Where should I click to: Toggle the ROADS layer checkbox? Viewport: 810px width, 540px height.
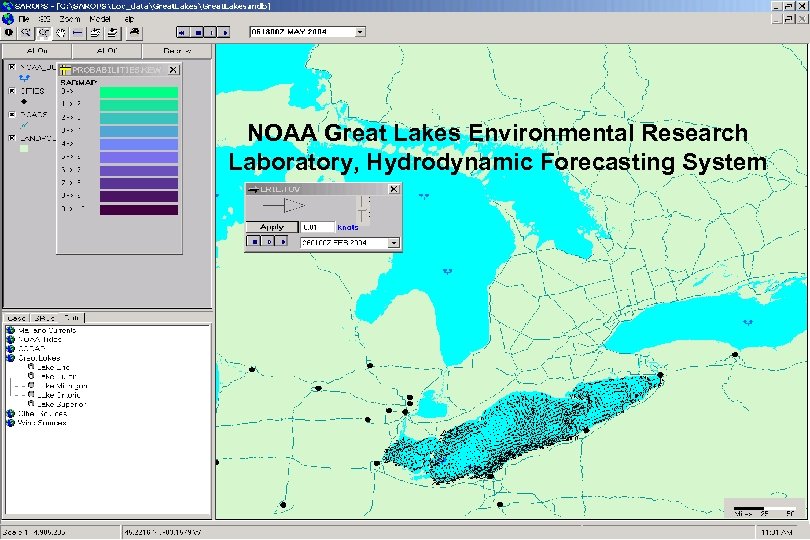(12, 113)
